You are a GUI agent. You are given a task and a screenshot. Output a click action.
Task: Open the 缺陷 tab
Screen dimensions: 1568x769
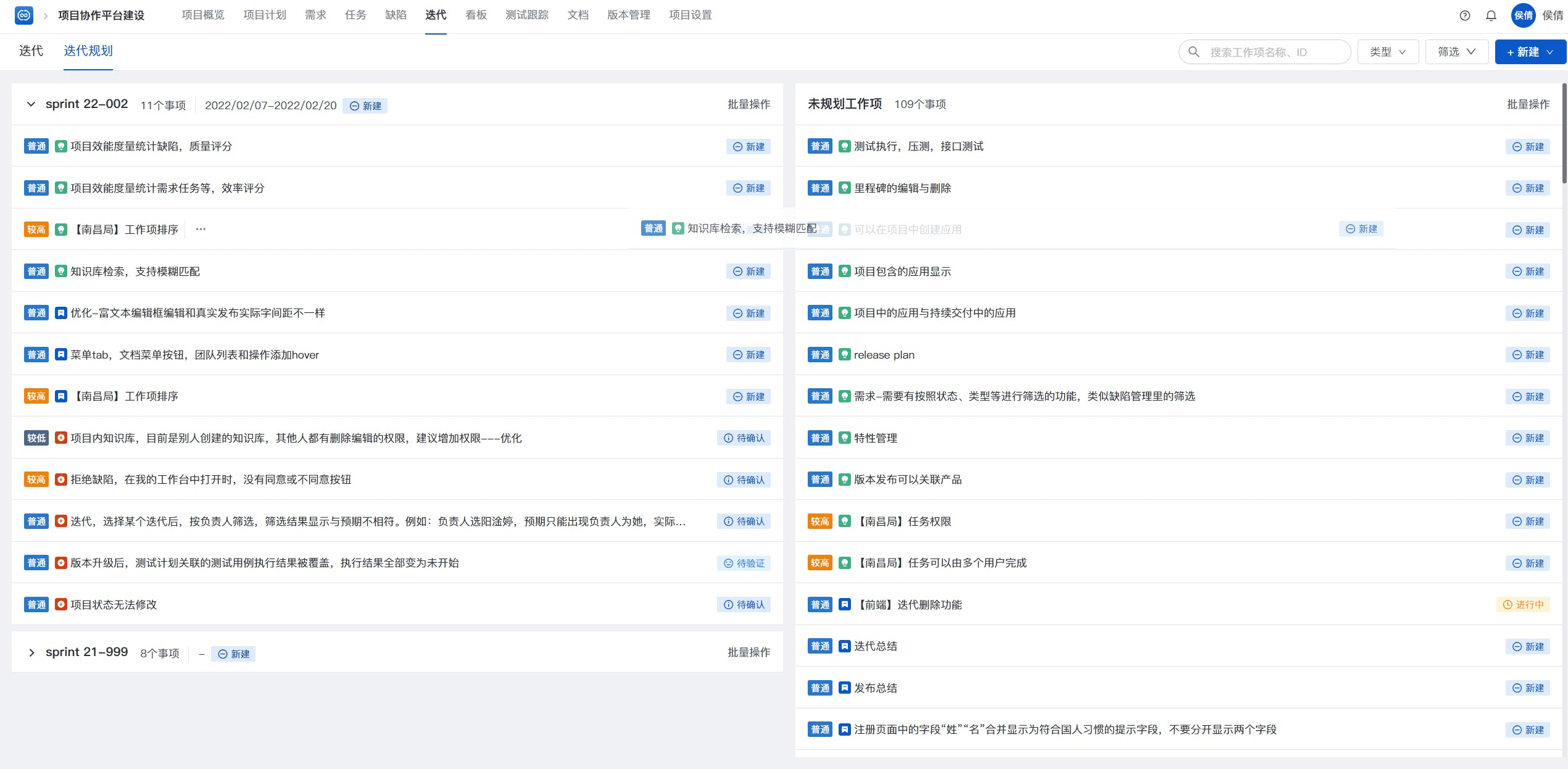coord(396,15)
